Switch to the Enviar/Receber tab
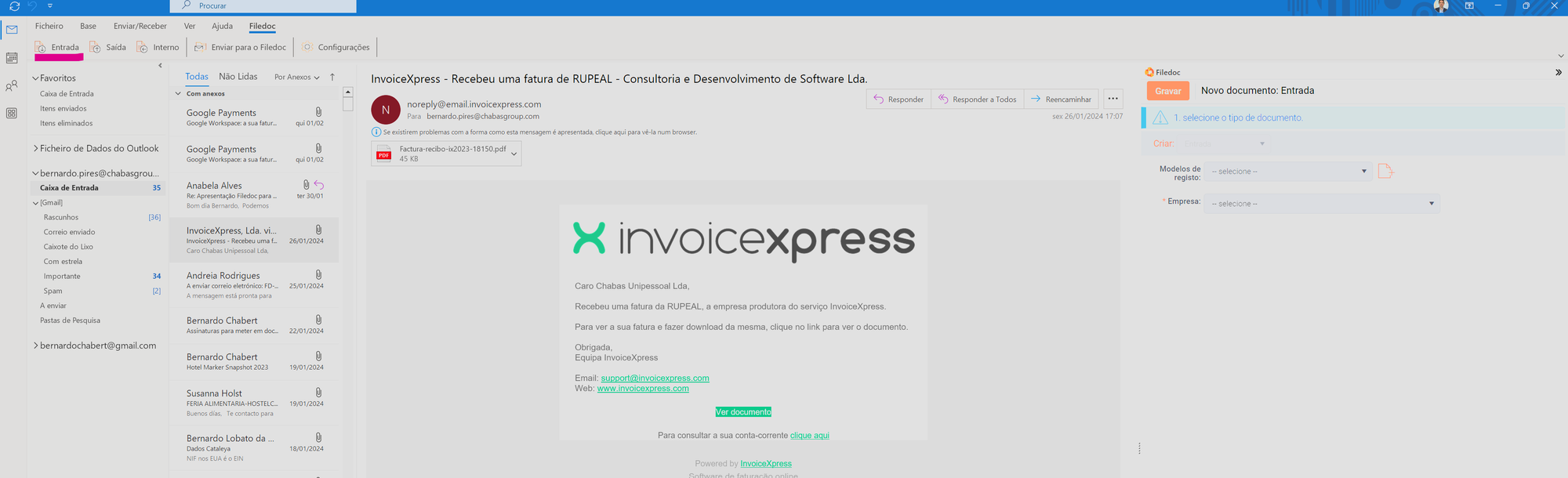Viewport: 1568px width, 478px height. [140, 26]
